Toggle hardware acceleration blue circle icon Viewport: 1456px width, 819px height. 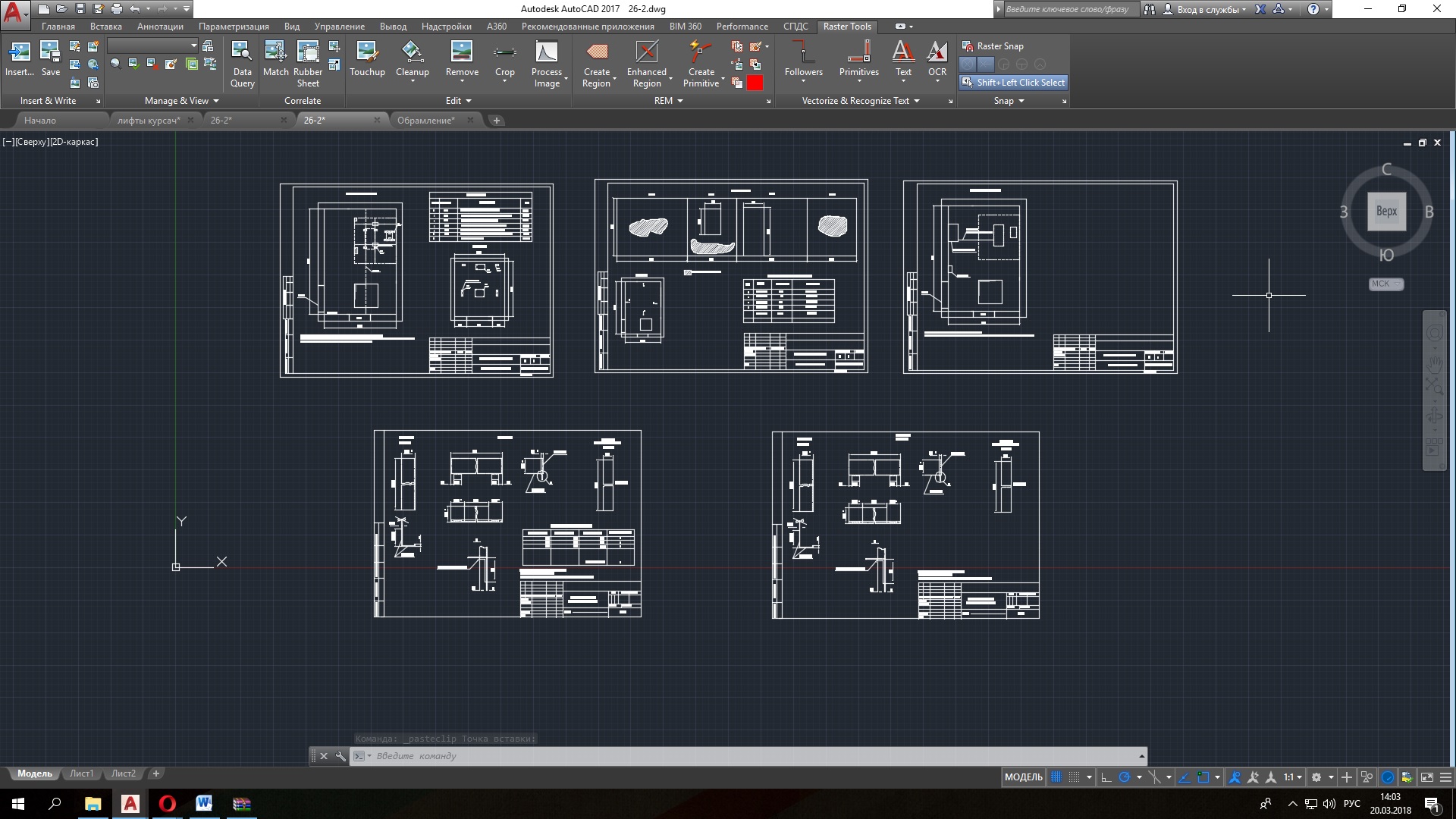point(1388,777)
